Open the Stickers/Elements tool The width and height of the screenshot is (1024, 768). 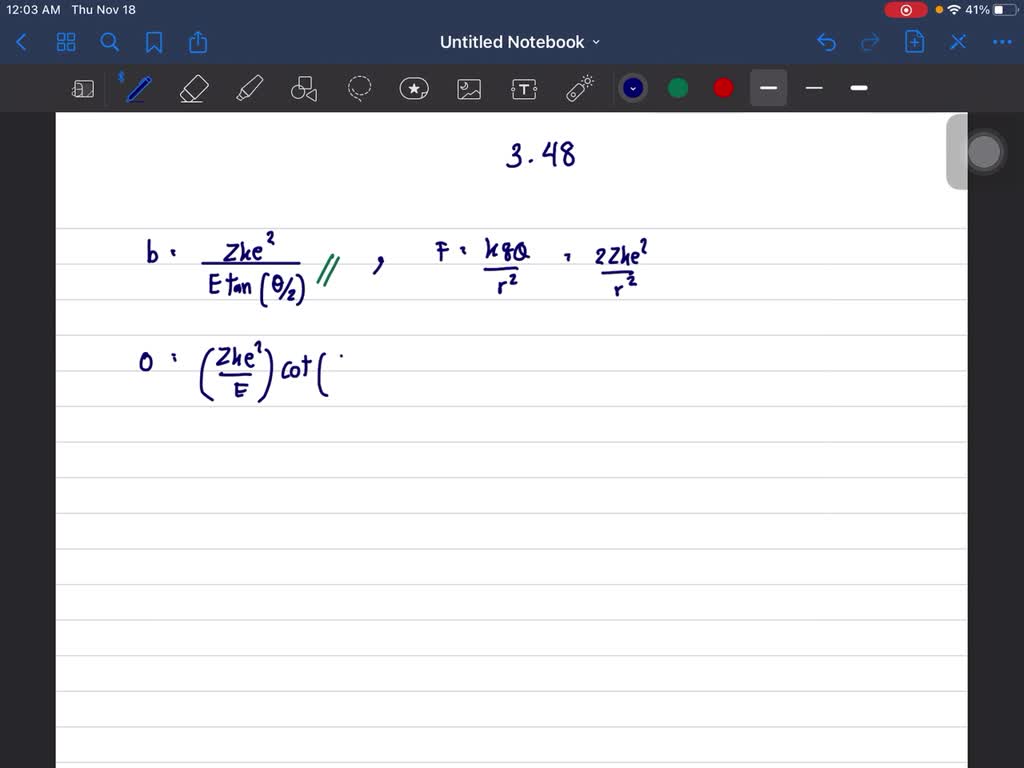pyautogui.click(x=414, y=88)
